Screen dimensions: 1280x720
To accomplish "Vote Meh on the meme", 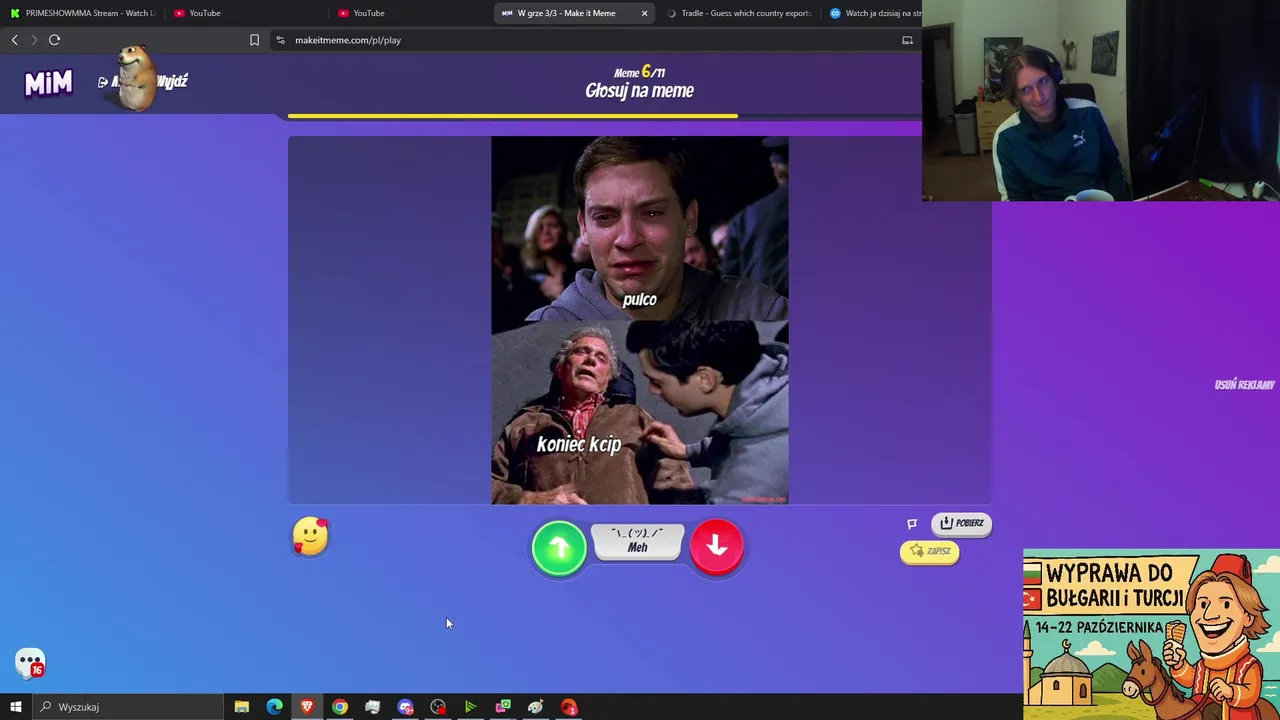I will point(637,541).
